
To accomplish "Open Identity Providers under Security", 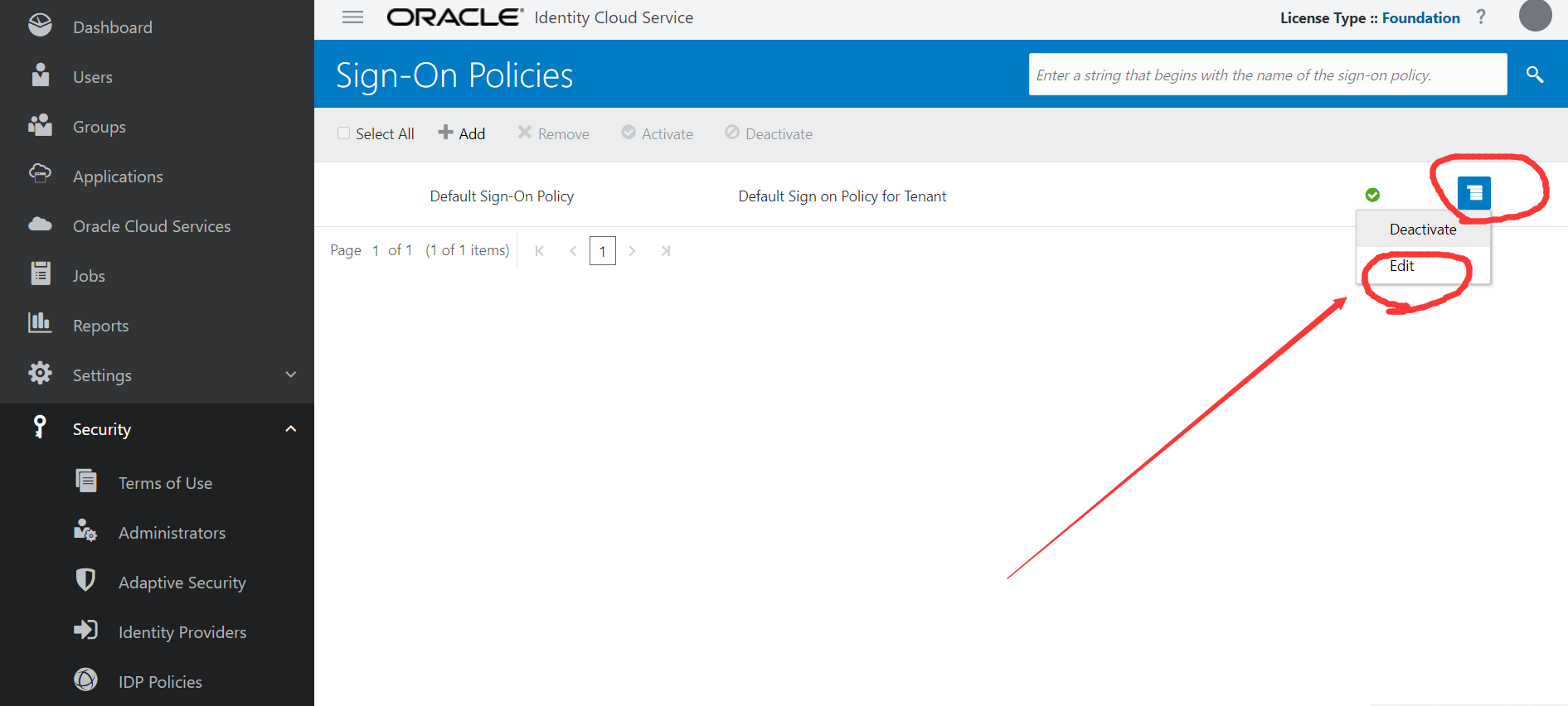I will click(182, 632).
